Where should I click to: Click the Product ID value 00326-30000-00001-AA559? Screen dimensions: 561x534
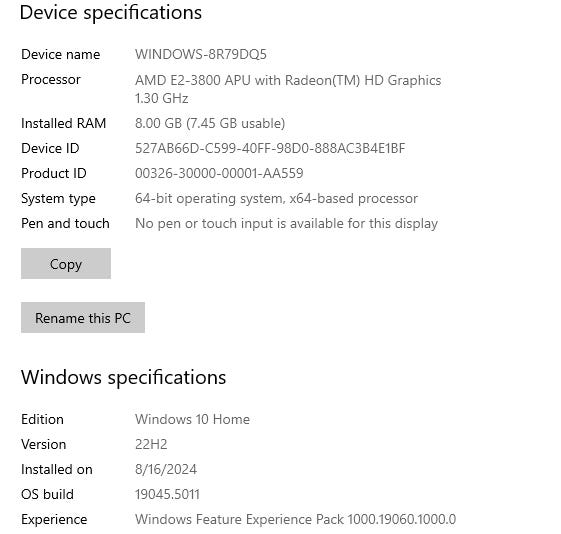pos(219,173)
